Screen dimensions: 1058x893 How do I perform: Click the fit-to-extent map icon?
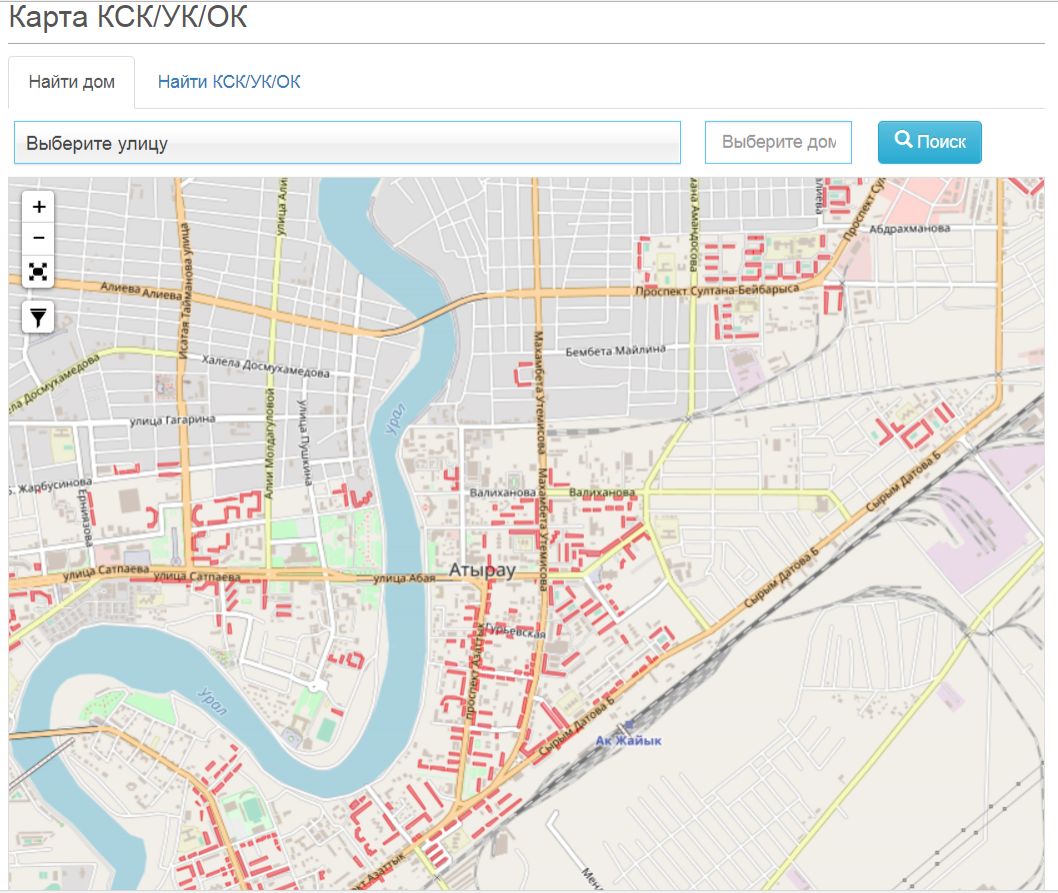(x=39, y=271)
